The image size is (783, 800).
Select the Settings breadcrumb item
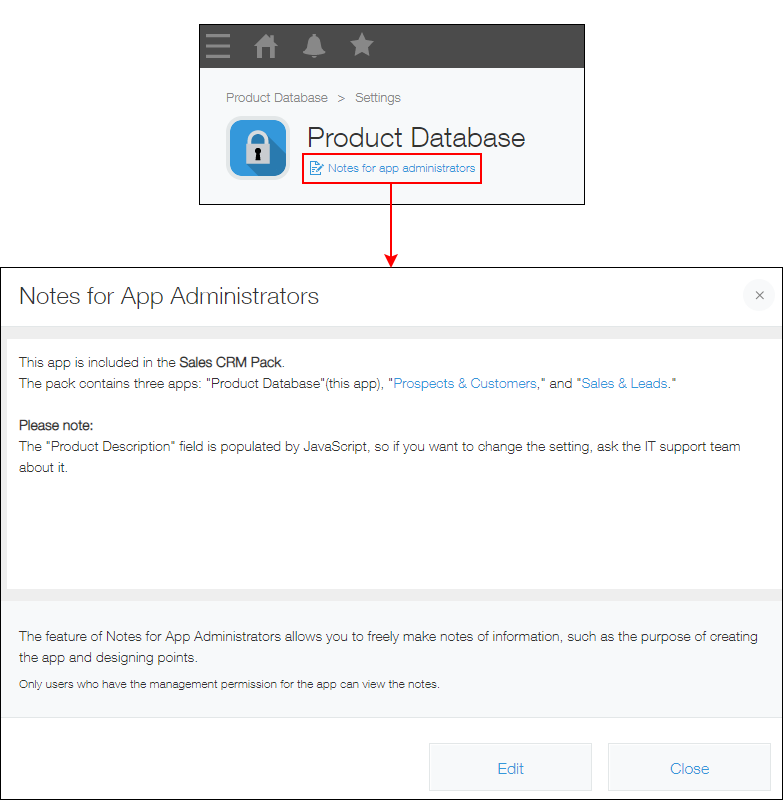(377, 98)
